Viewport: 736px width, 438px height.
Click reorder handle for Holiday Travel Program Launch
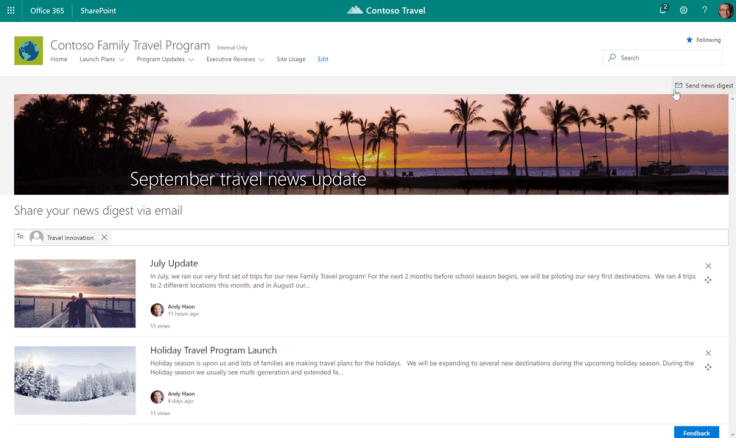coord(708,367)
